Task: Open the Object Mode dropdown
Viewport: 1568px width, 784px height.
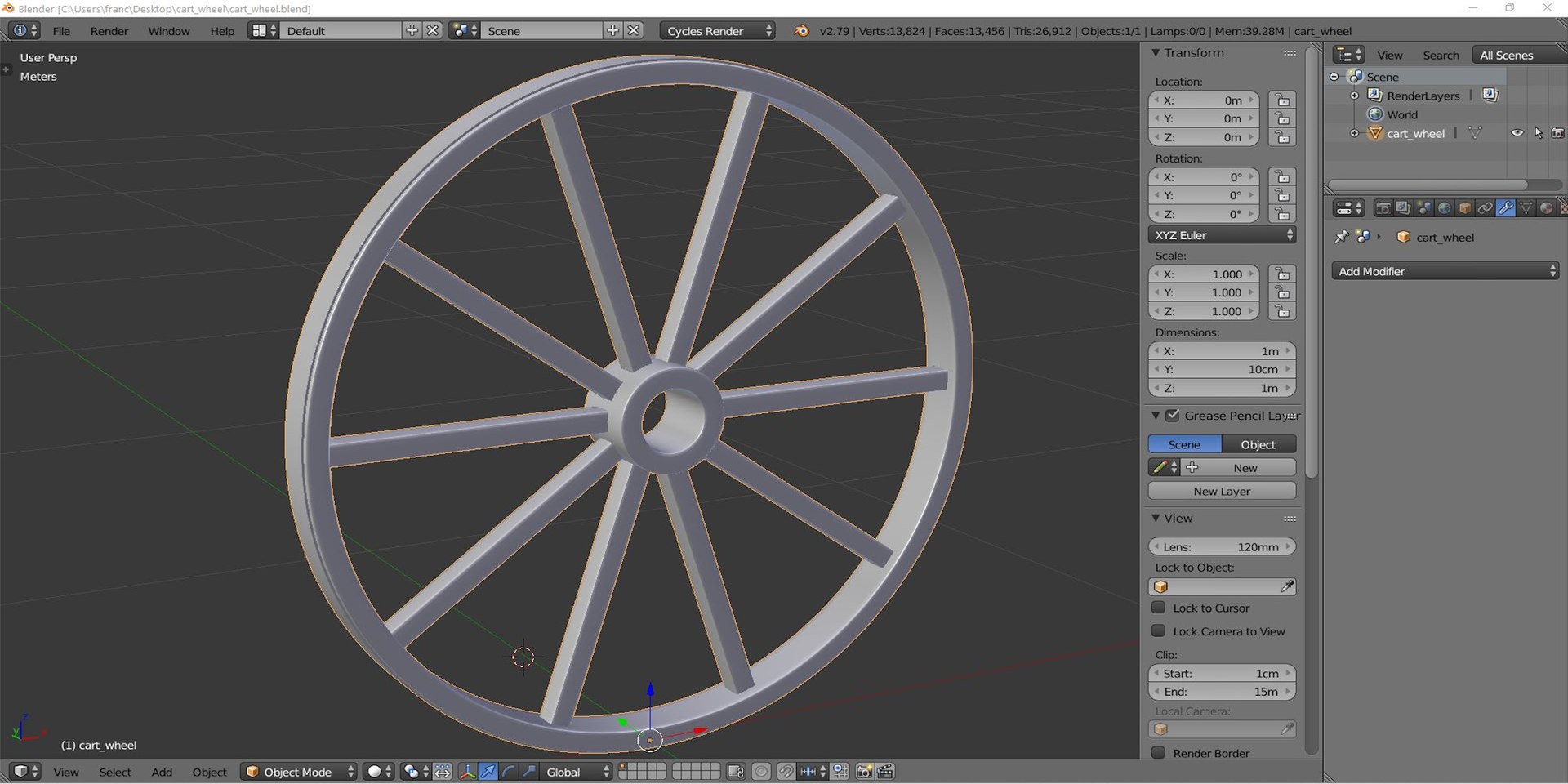Action: tap(299, 772)
